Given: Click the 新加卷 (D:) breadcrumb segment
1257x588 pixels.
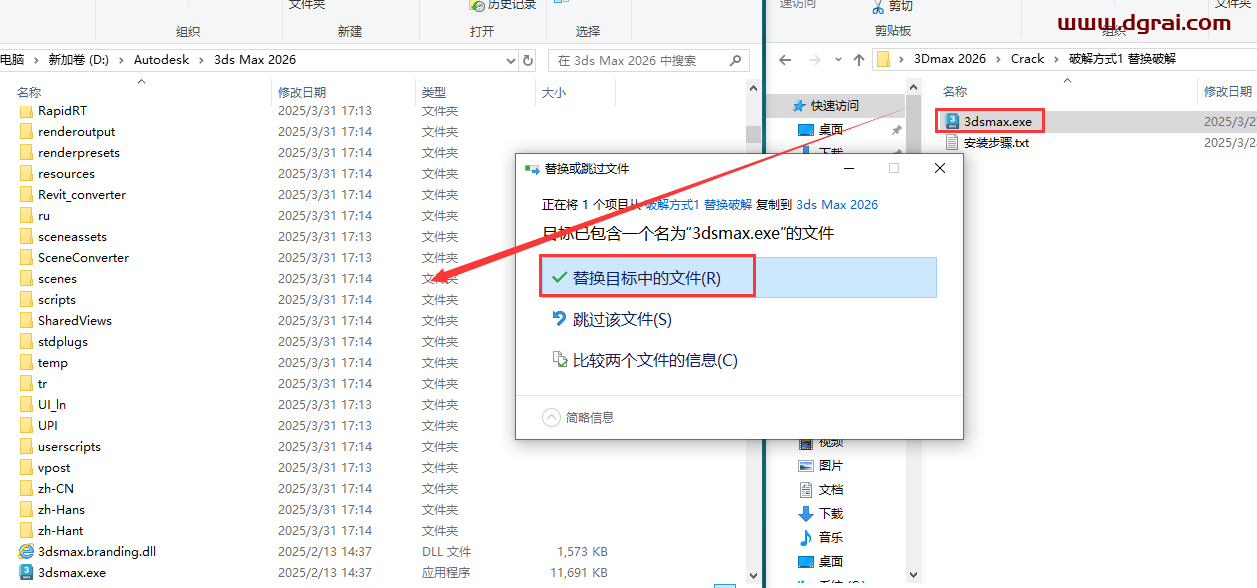Looking at the screenshot, I should point(79,60).
